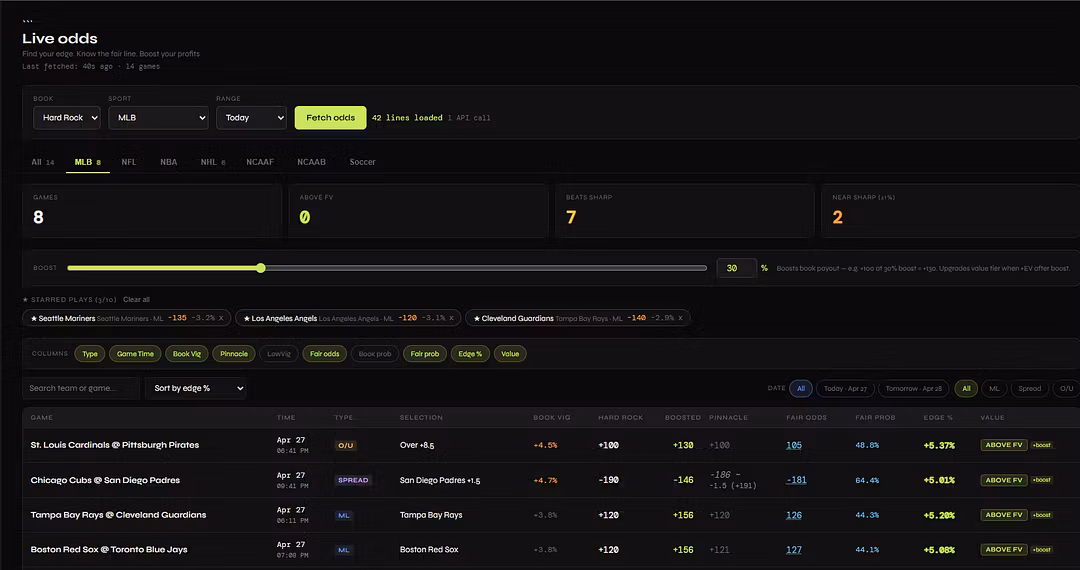Toggle the Pinnacle column pill
Screen dimensions: 1080x570
234,354
